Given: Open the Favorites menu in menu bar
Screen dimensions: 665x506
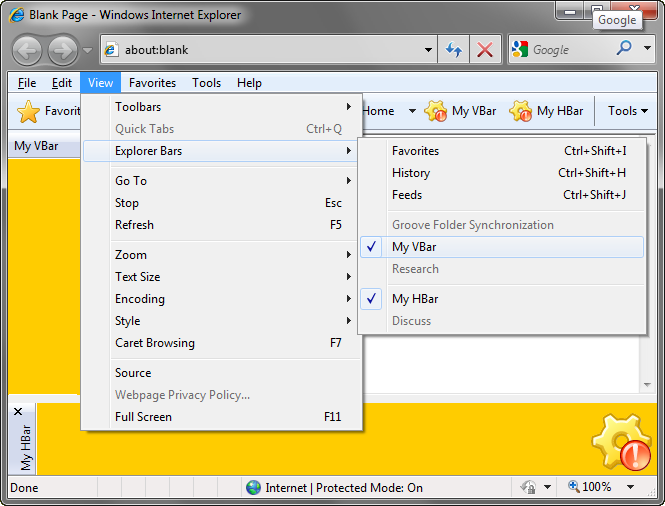Looking at the screenshot, I should point(152,83).
